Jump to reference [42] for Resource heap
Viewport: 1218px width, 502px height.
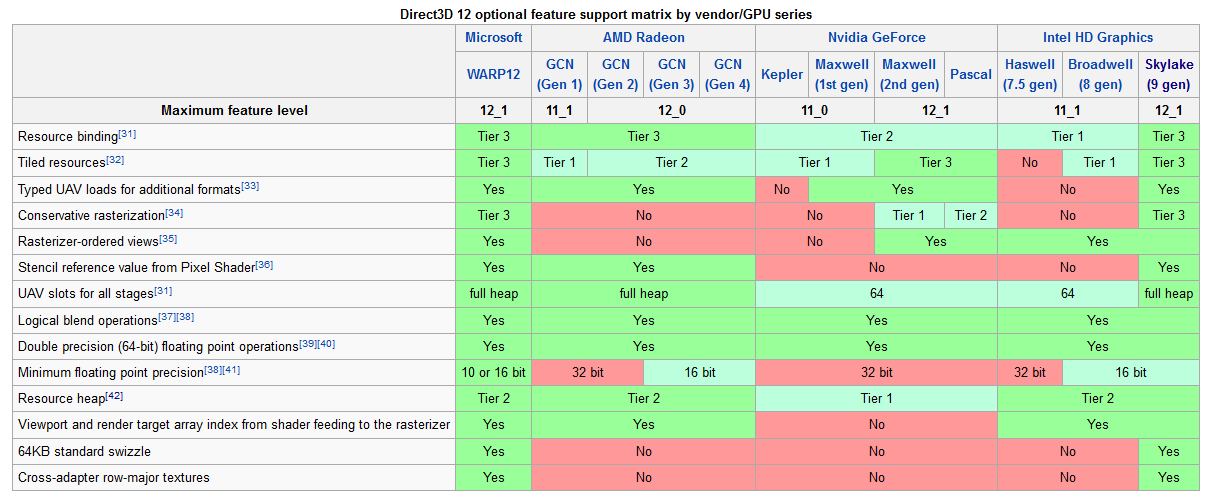tap(113, 396)
